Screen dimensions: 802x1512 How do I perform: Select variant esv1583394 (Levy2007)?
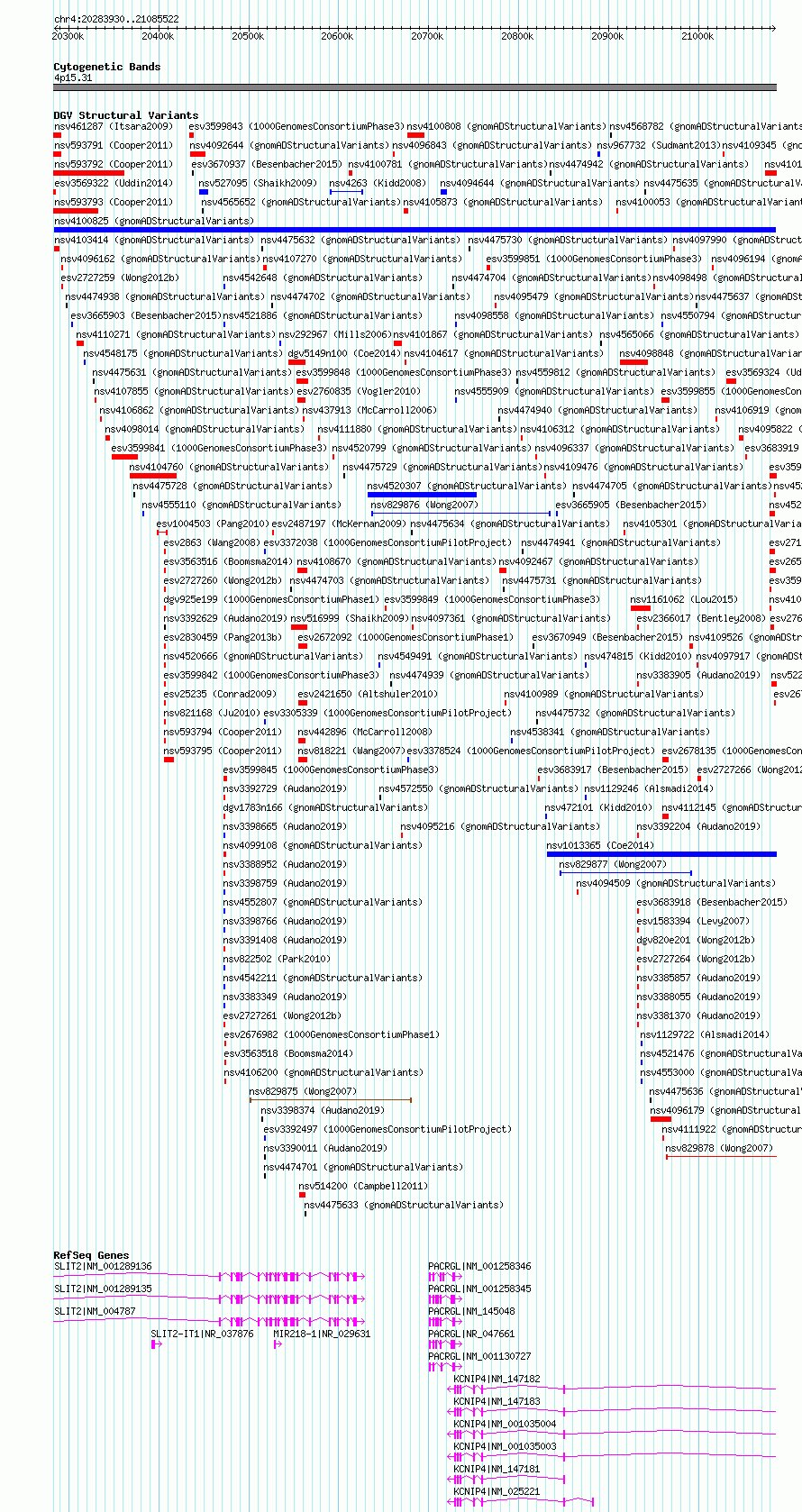coord(692,921)
